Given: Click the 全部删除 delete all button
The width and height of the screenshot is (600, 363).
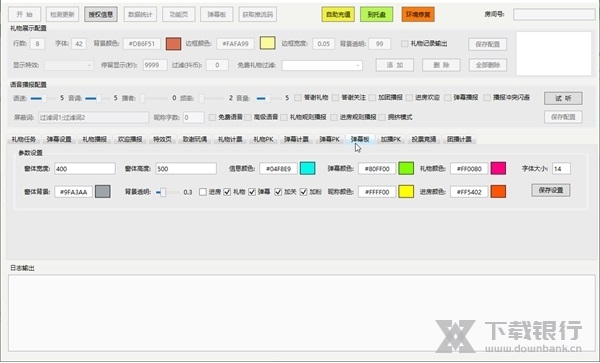Looking at the screenshot, I should [488, 65].
